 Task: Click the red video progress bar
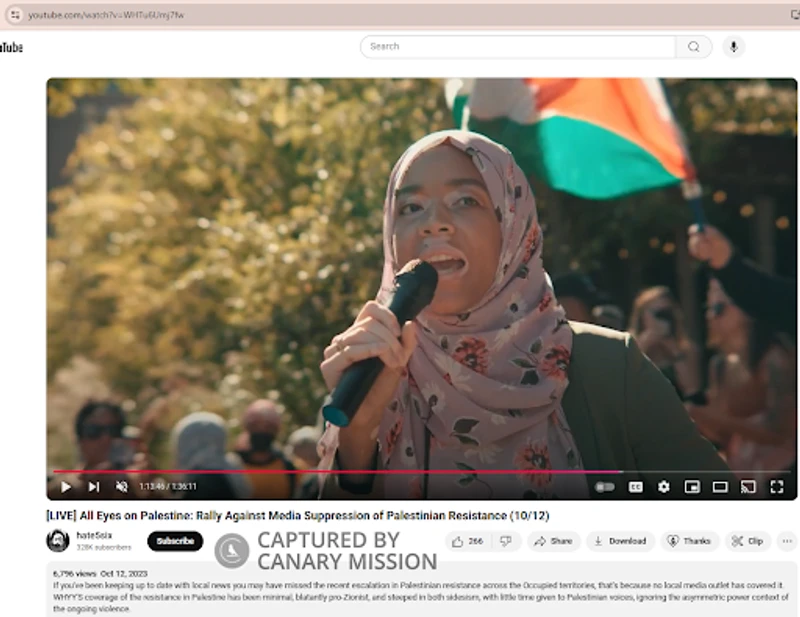pyautogui.click(x=337, y=472)
